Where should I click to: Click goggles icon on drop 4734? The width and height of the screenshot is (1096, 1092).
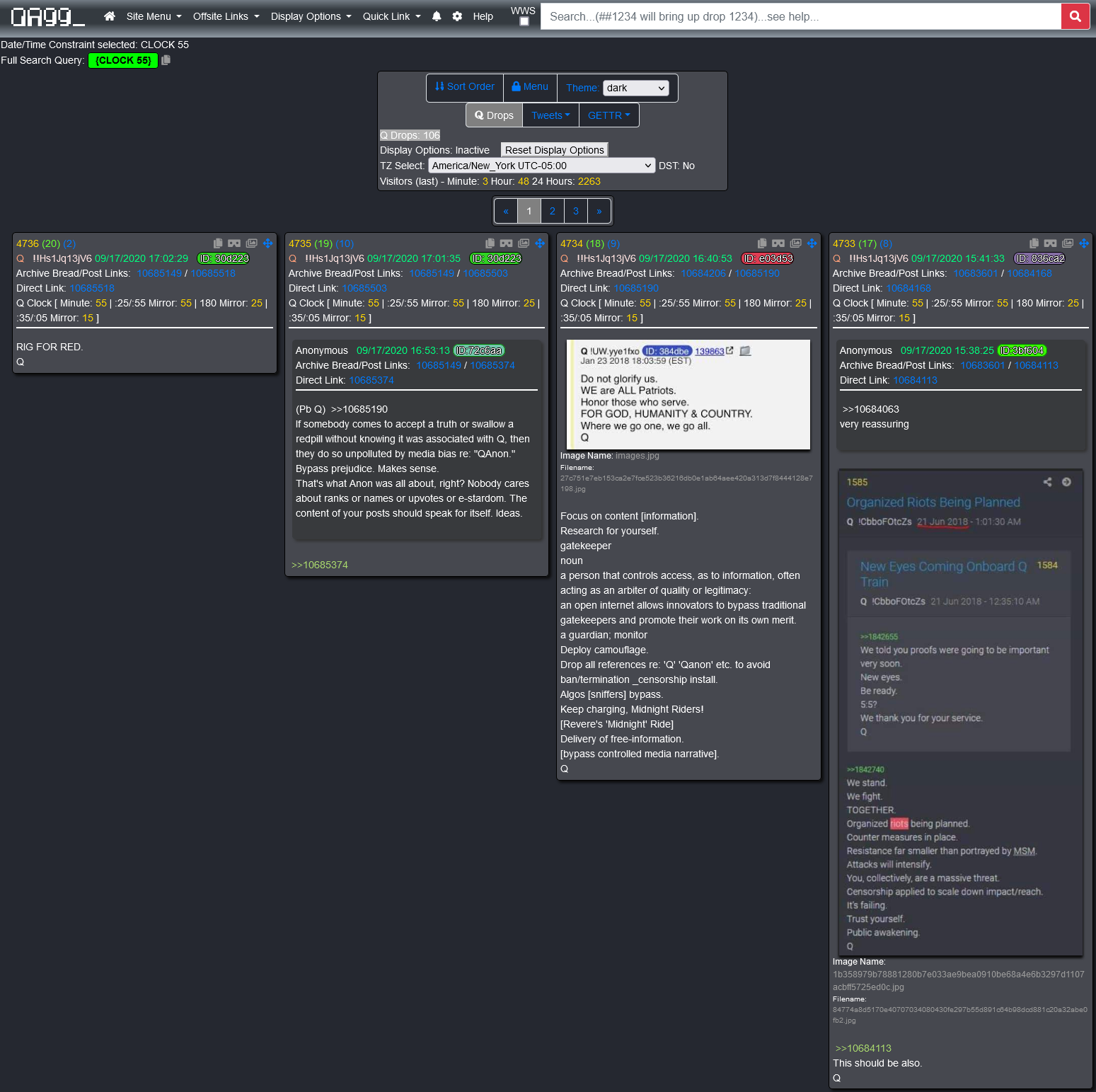coord(778,243)
